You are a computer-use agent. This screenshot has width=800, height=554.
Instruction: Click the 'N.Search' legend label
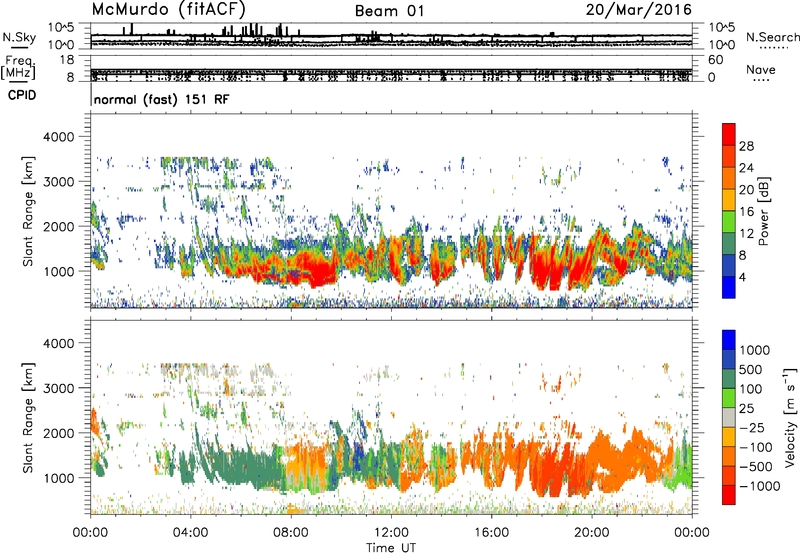point(772,37)
